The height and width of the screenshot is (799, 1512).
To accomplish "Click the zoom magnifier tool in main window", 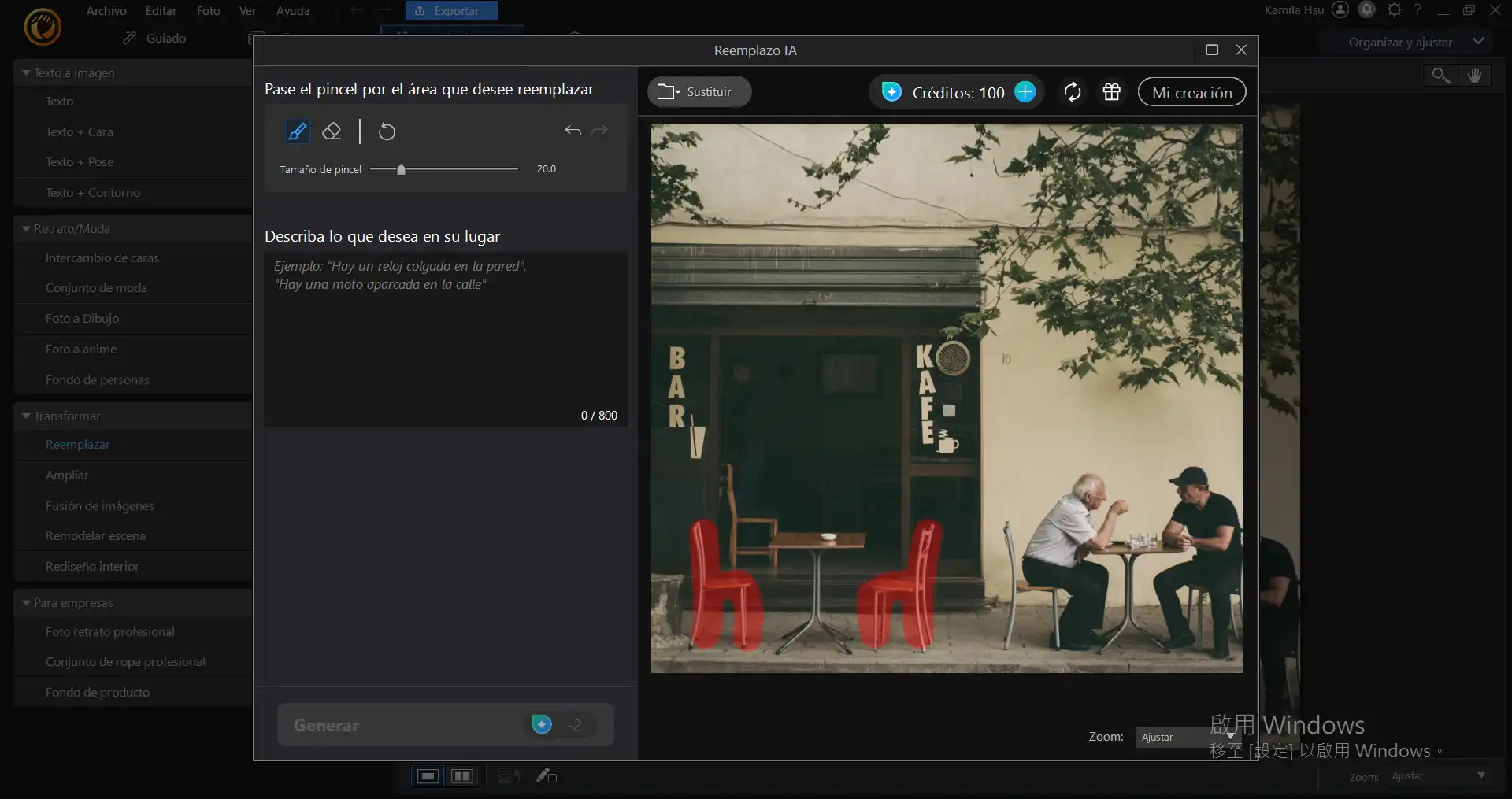I will pos(1440,75).
